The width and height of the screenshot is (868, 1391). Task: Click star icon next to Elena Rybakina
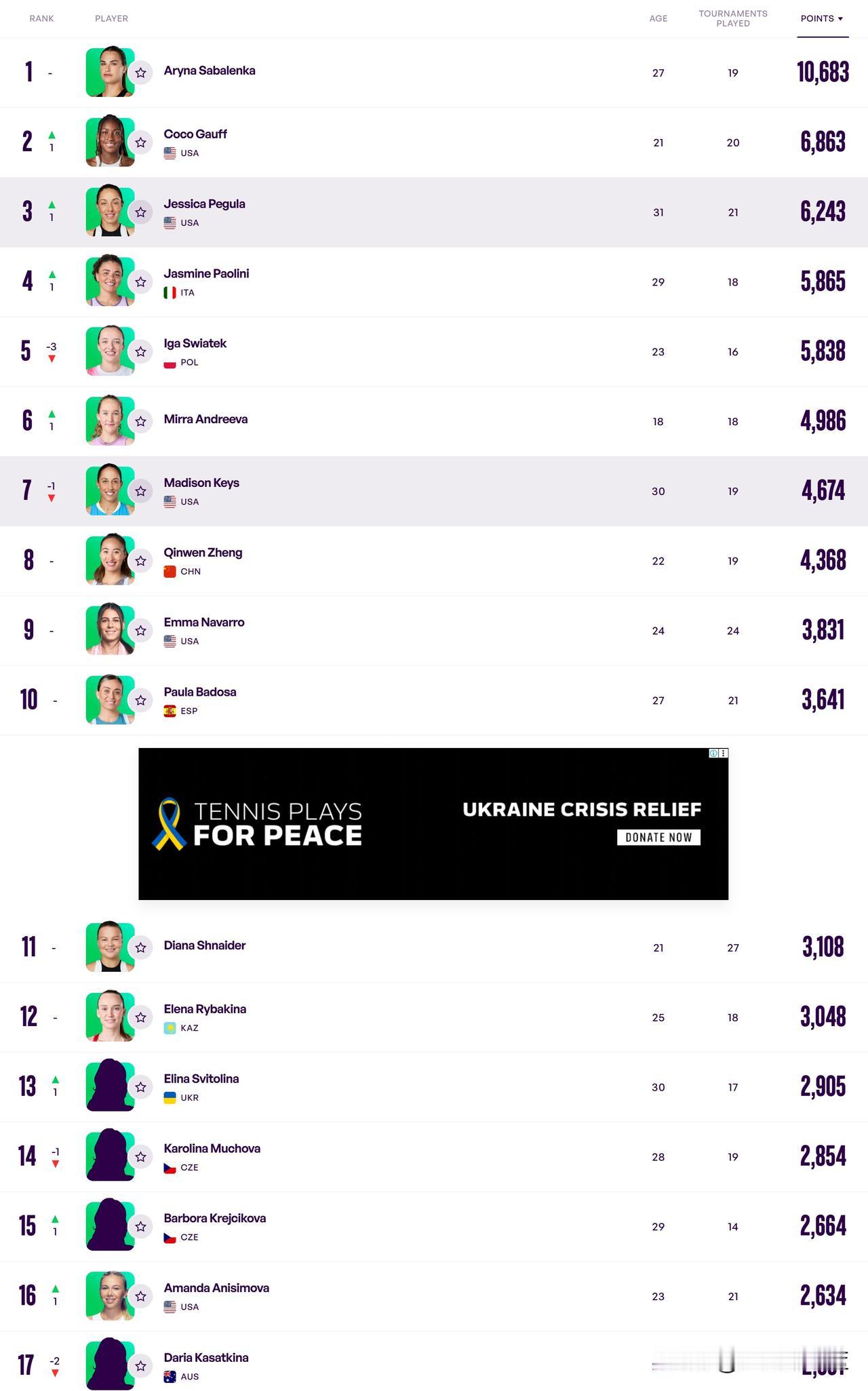tap(140, 1017)
